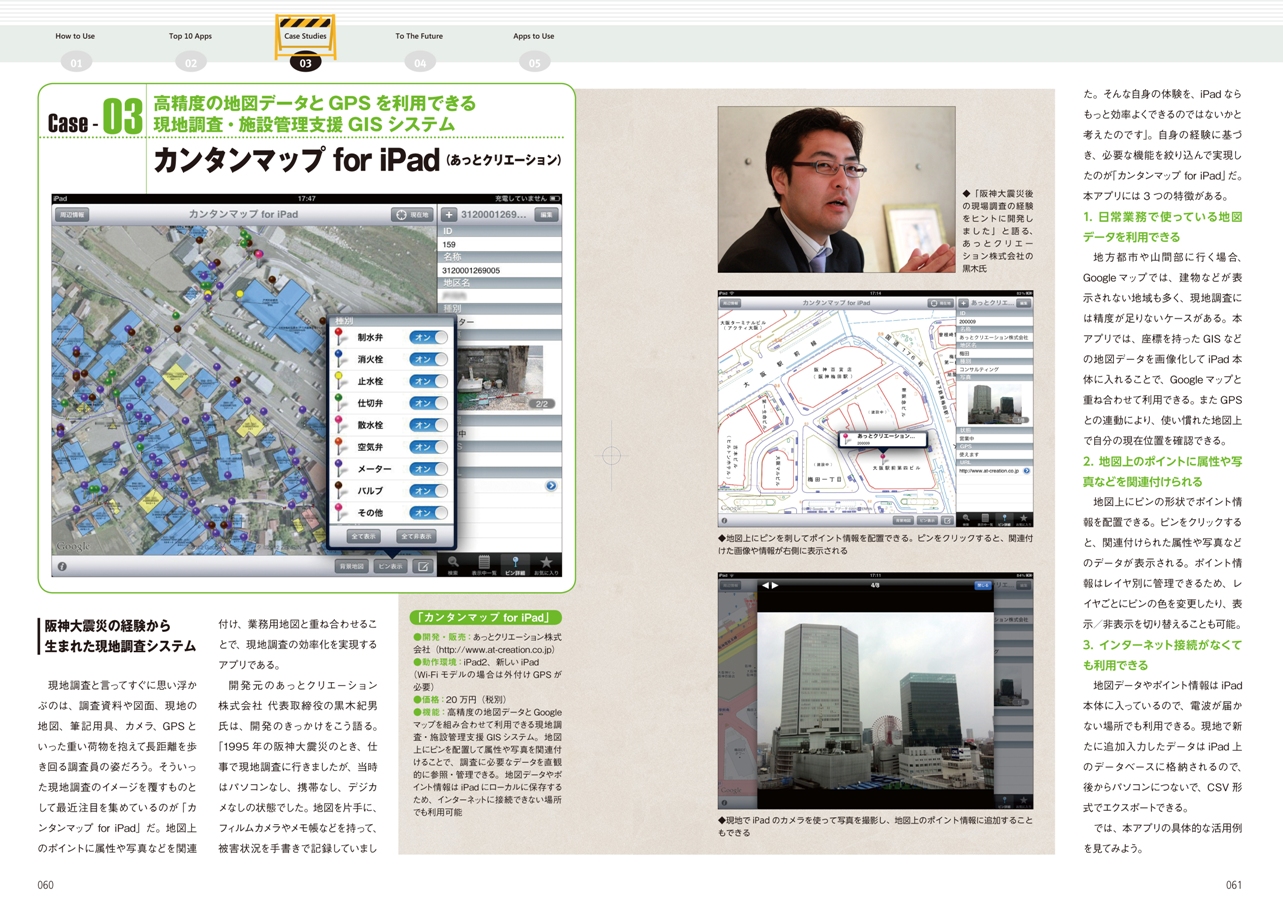The width and height of the screenshot is (1283, 908).
Task: Tap the blue arrow beside http://www.at-creation.co.jp URL
Action: pos(1026,470)
